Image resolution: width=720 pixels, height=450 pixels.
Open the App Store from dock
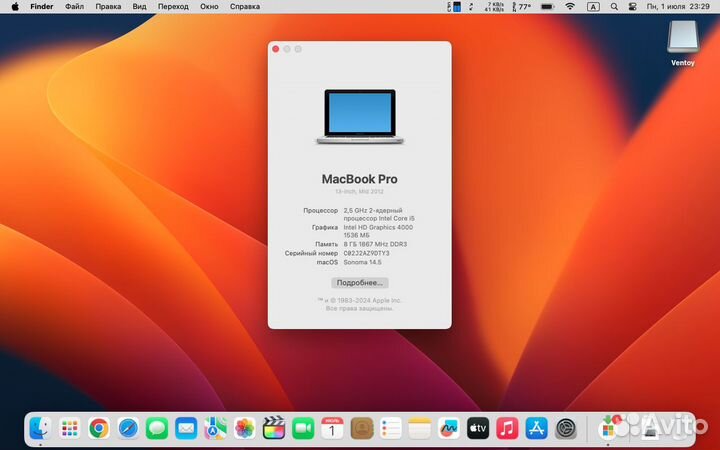(536, 428)
